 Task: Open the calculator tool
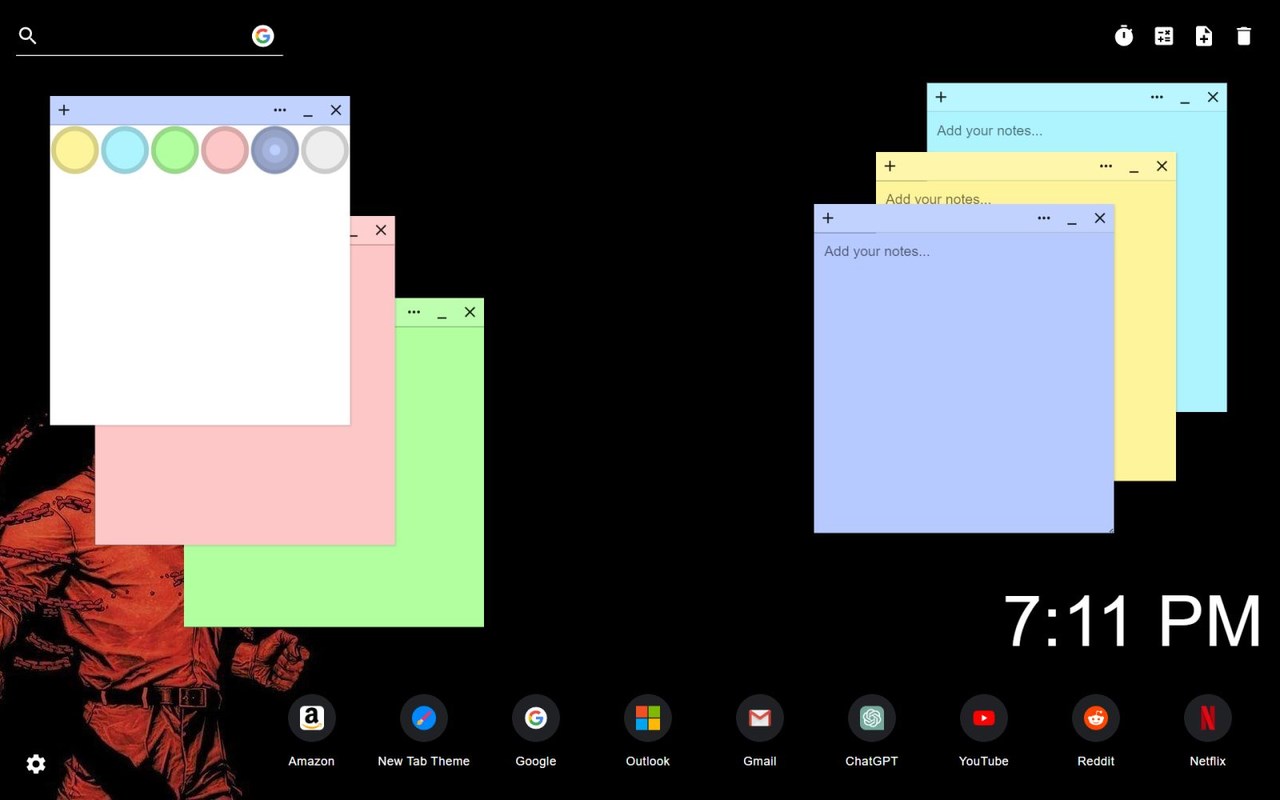click(1164, 36)
